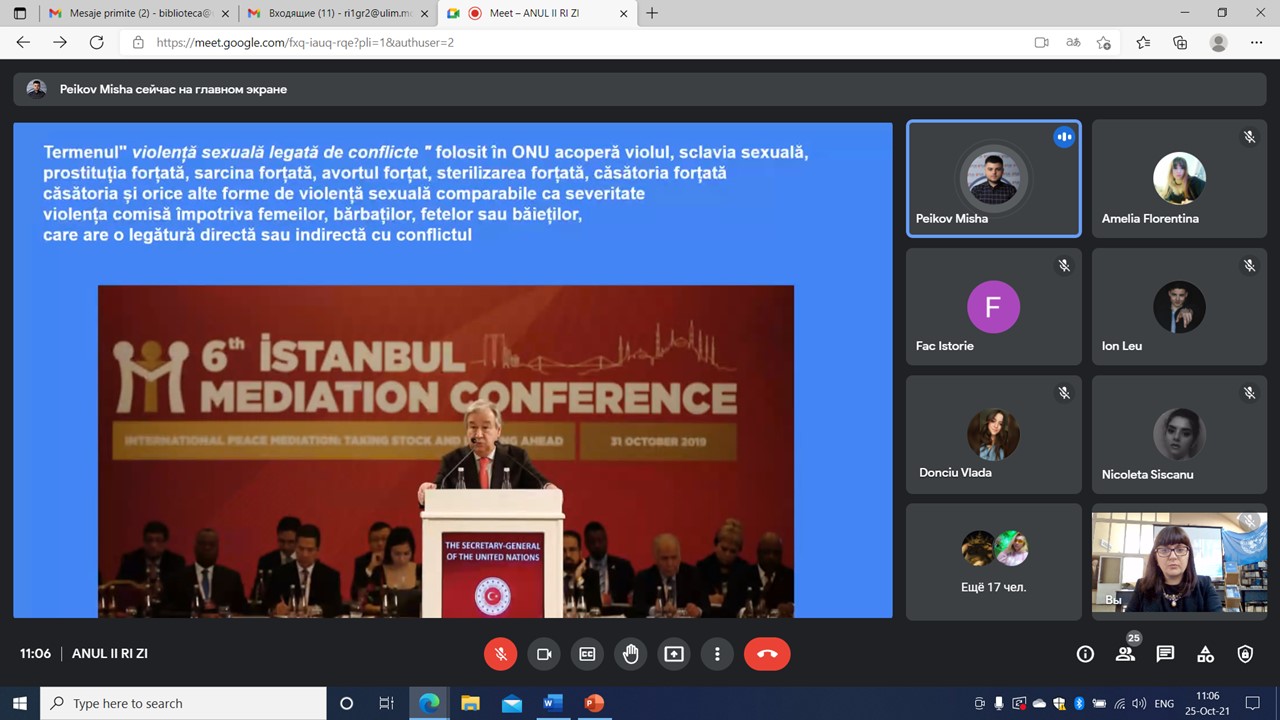Raise hand in the meeting
Viewport: 1280px width, 720px height.
[631, 654]
